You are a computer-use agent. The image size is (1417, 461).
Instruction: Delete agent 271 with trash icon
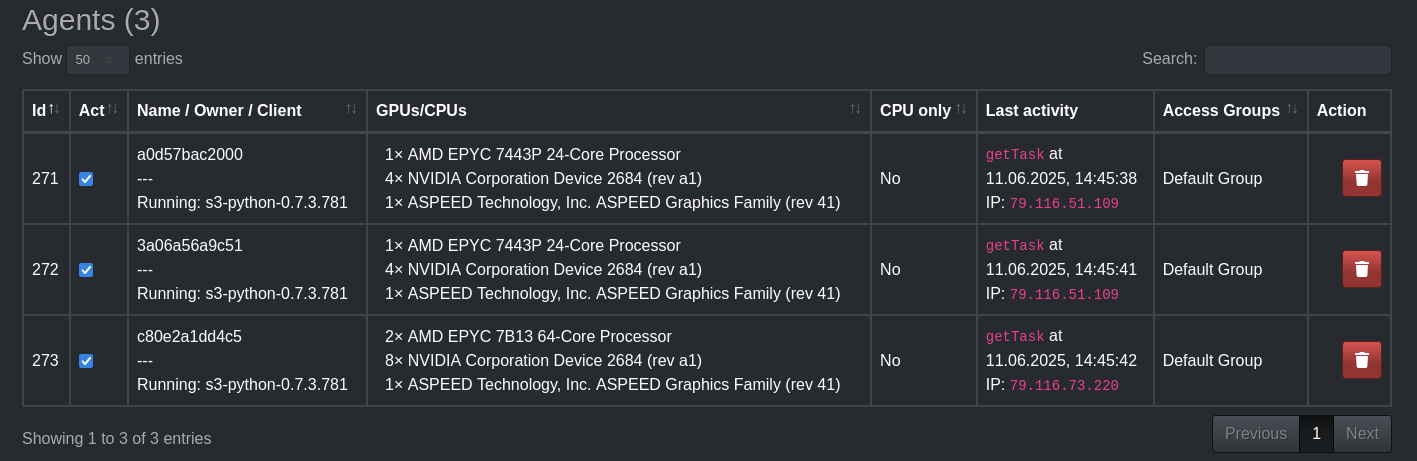point(1361,178)
